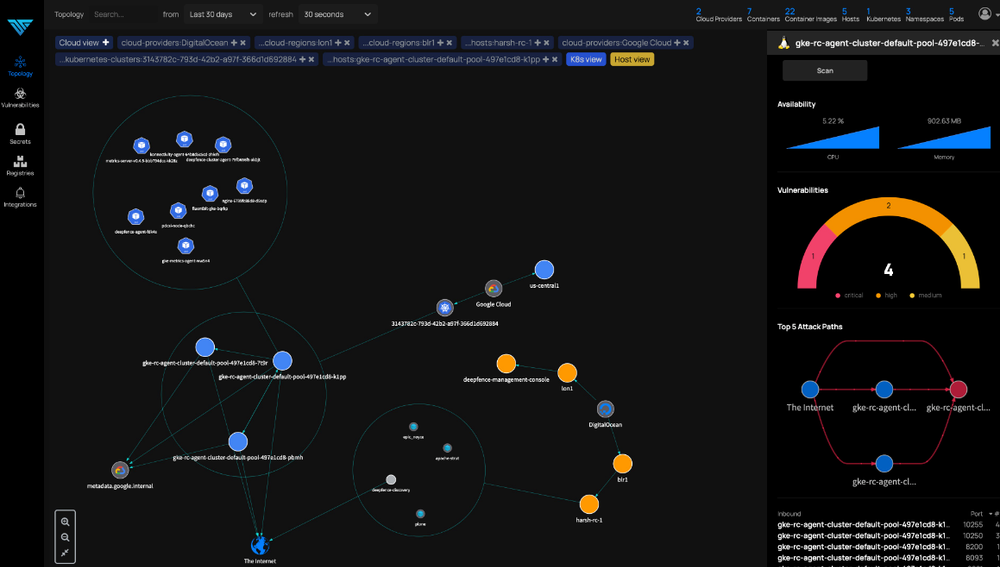Viewport: 1000px width, 567px height.
Task: Remove the kubernetes-clusters filter chip
Action: (311, 59)
